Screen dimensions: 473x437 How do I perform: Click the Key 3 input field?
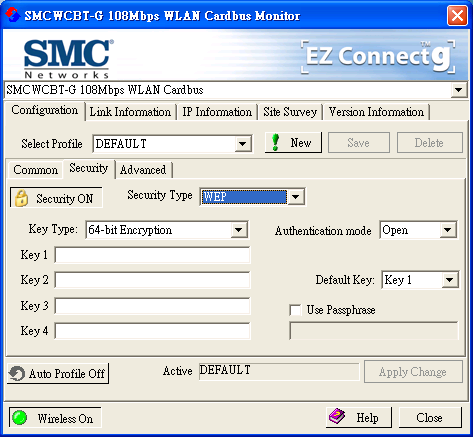[152, 306]
